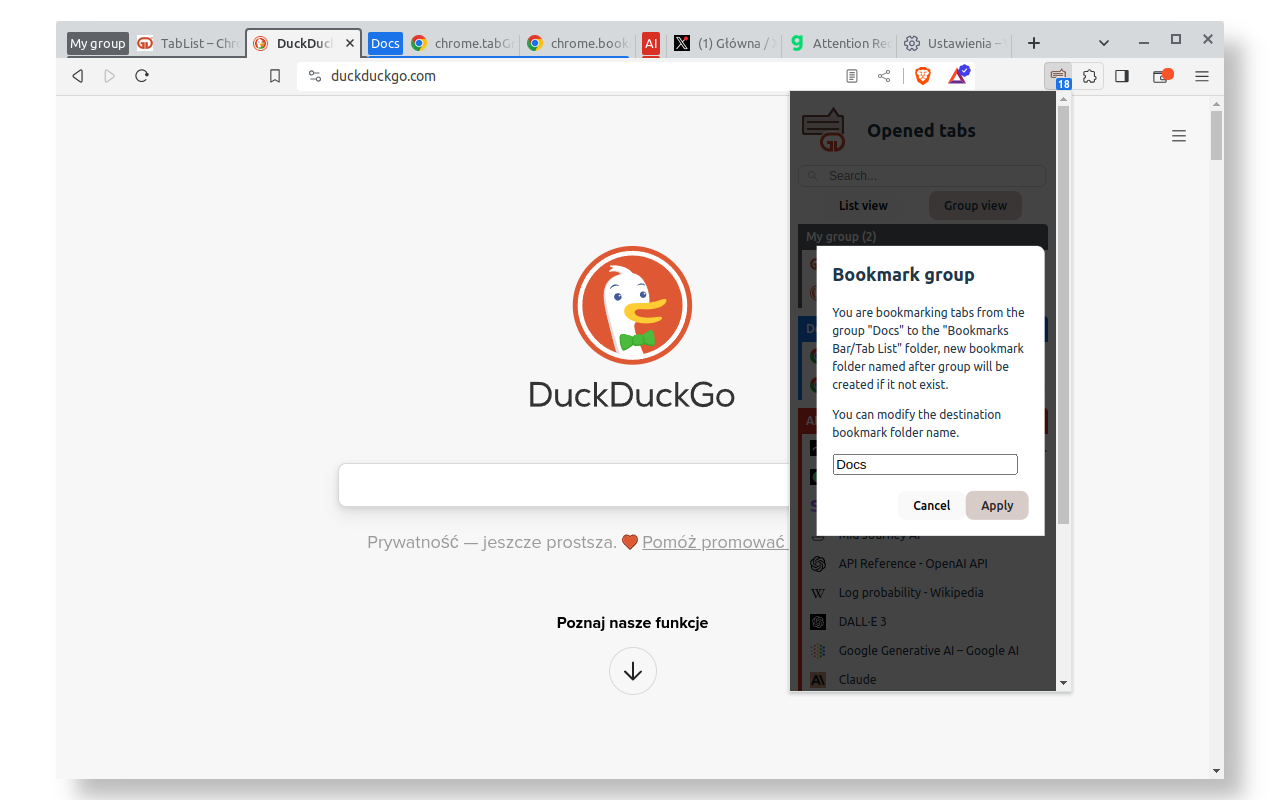The width and height of the screenshot is (1280, 800).
Task: Open the Brave Wallet icon
Action: [1162, 76]
